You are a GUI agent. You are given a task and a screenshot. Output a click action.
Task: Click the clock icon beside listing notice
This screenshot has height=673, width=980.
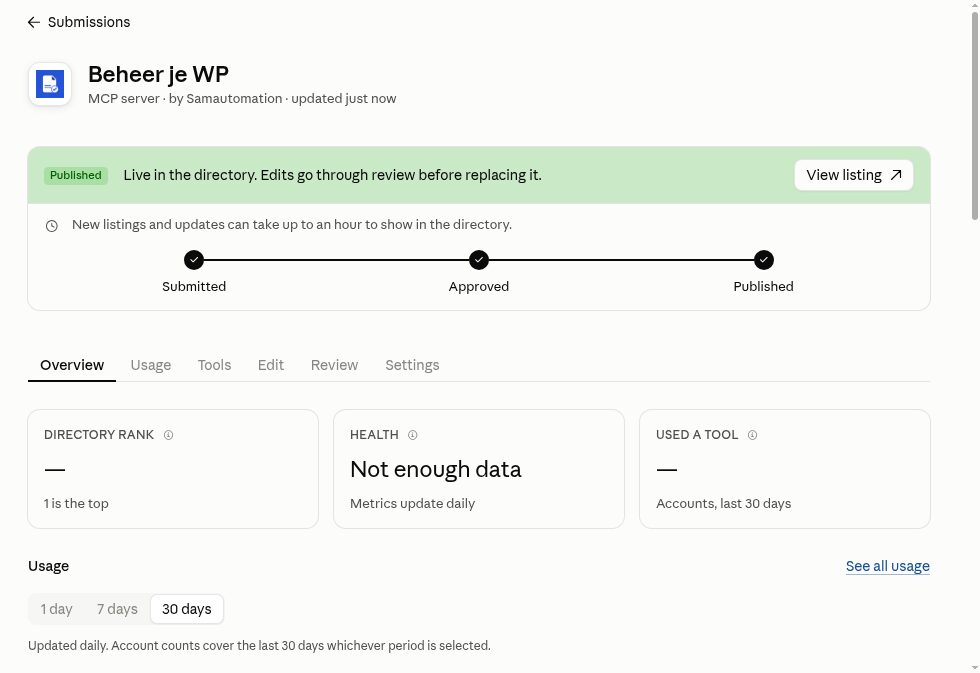point(52,226)
